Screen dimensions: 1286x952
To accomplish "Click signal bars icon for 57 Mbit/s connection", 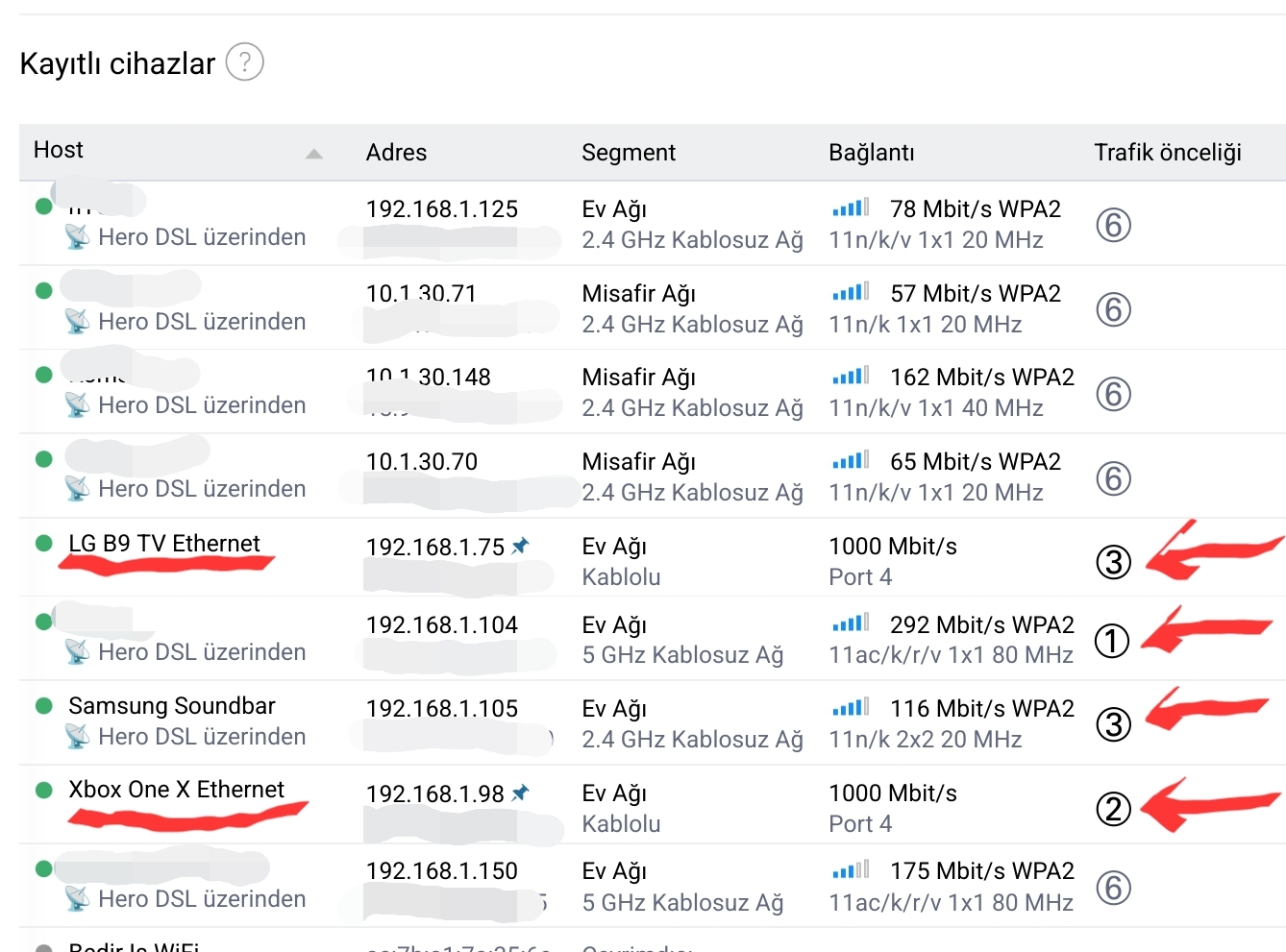I will 851,291.
